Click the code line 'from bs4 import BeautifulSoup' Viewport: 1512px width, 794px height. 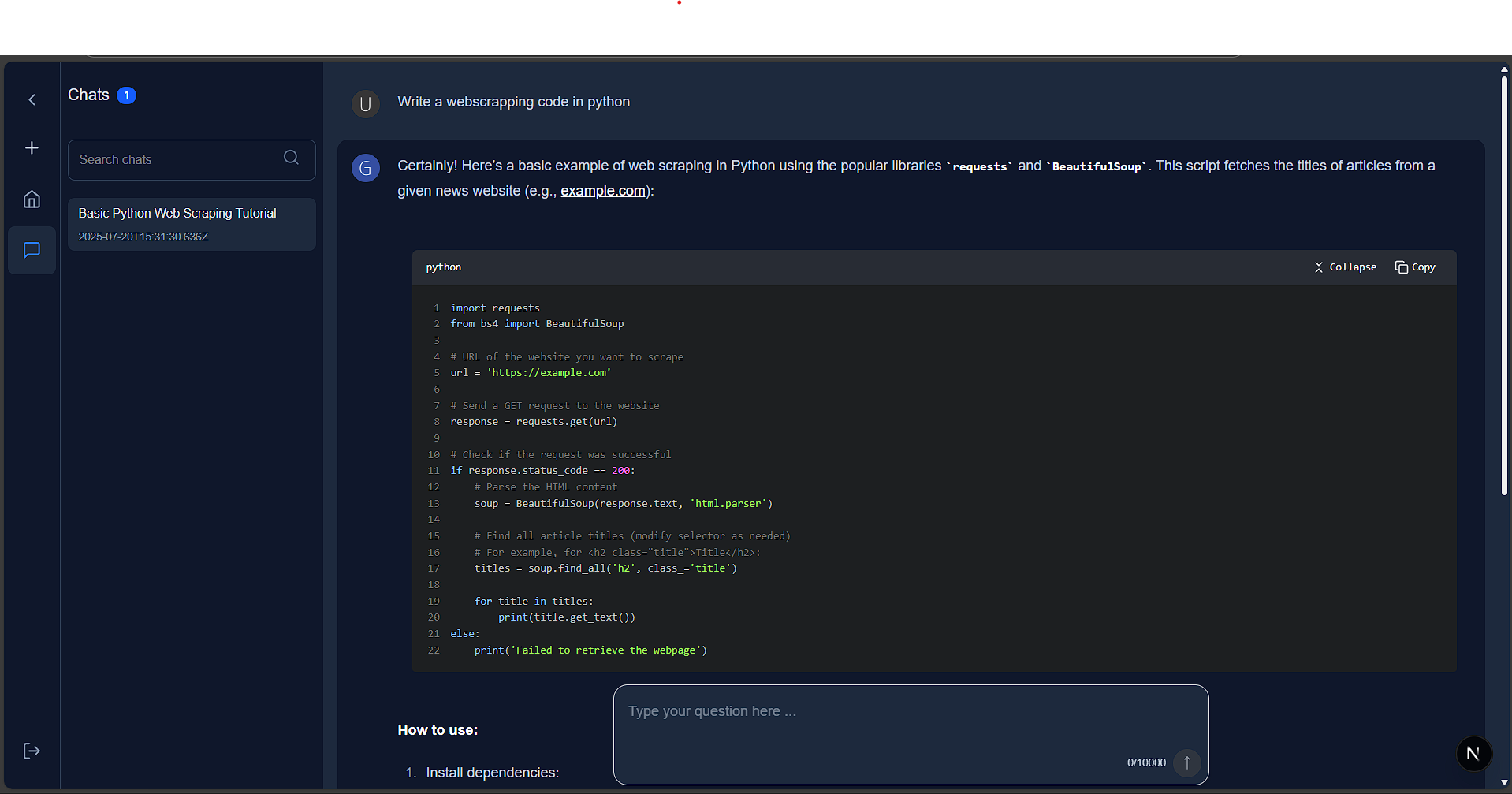pyautogui.click(x=537, y=323)
